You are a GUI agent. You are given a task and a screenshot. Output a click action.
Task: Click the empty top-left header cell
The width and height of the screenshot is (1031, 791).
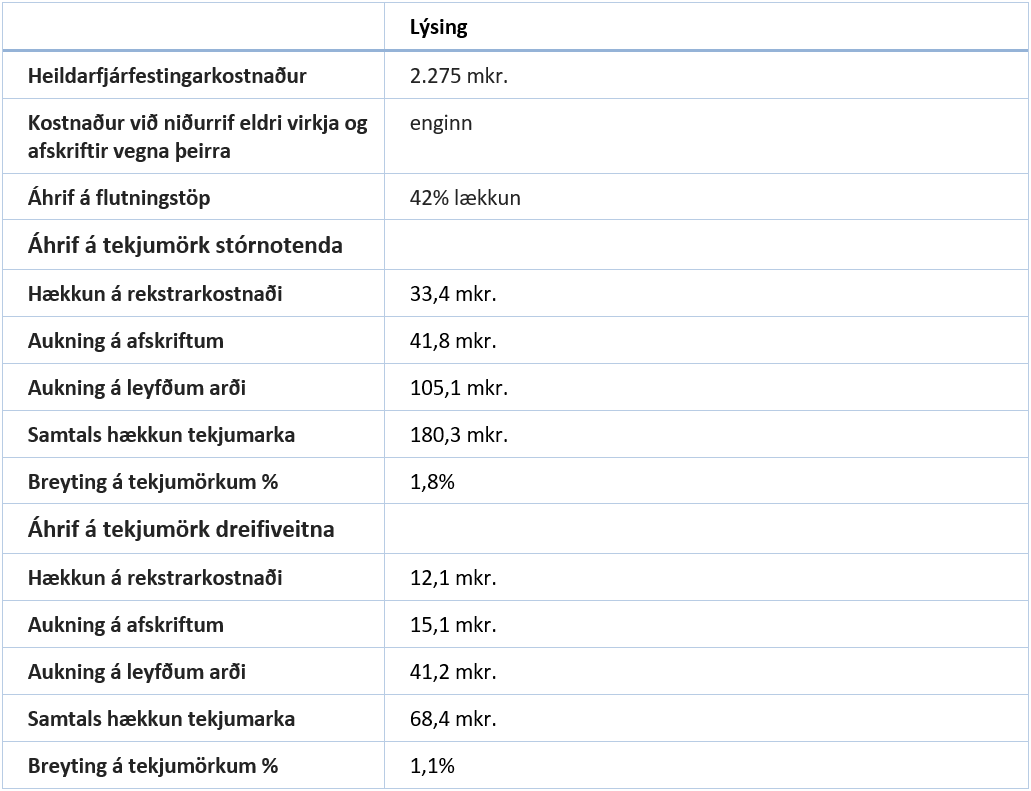(193, 27)
